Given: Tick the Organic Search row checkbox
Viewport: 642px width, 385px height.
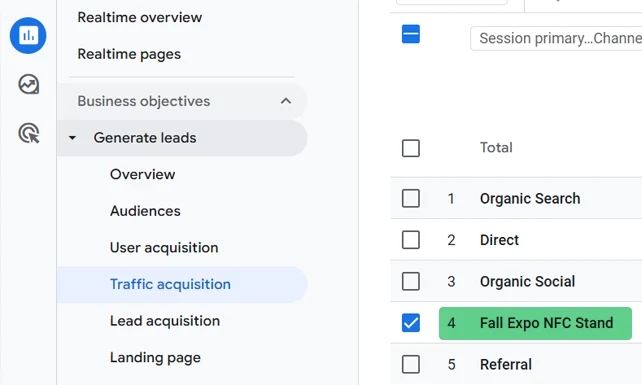Looking at the screenshot, I should (411, 198).
